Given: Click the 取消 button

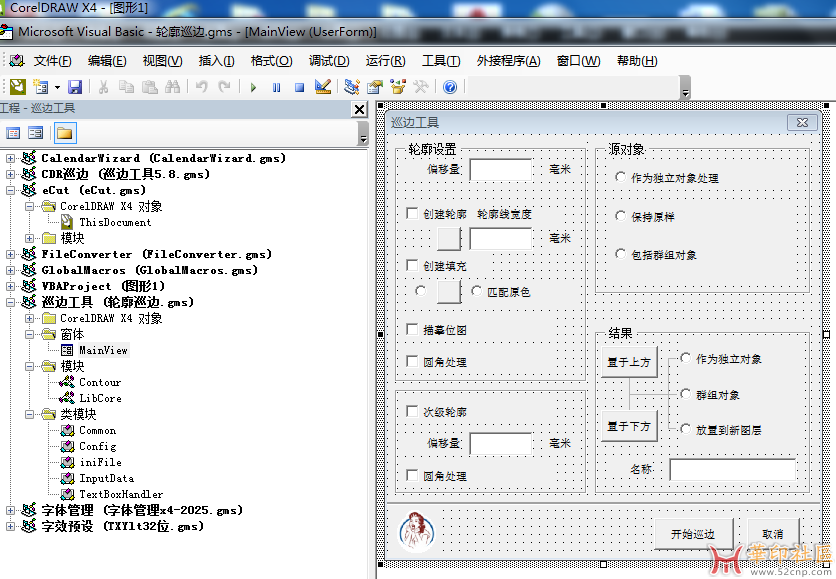Looking at the screenshot, I should 773,534.
